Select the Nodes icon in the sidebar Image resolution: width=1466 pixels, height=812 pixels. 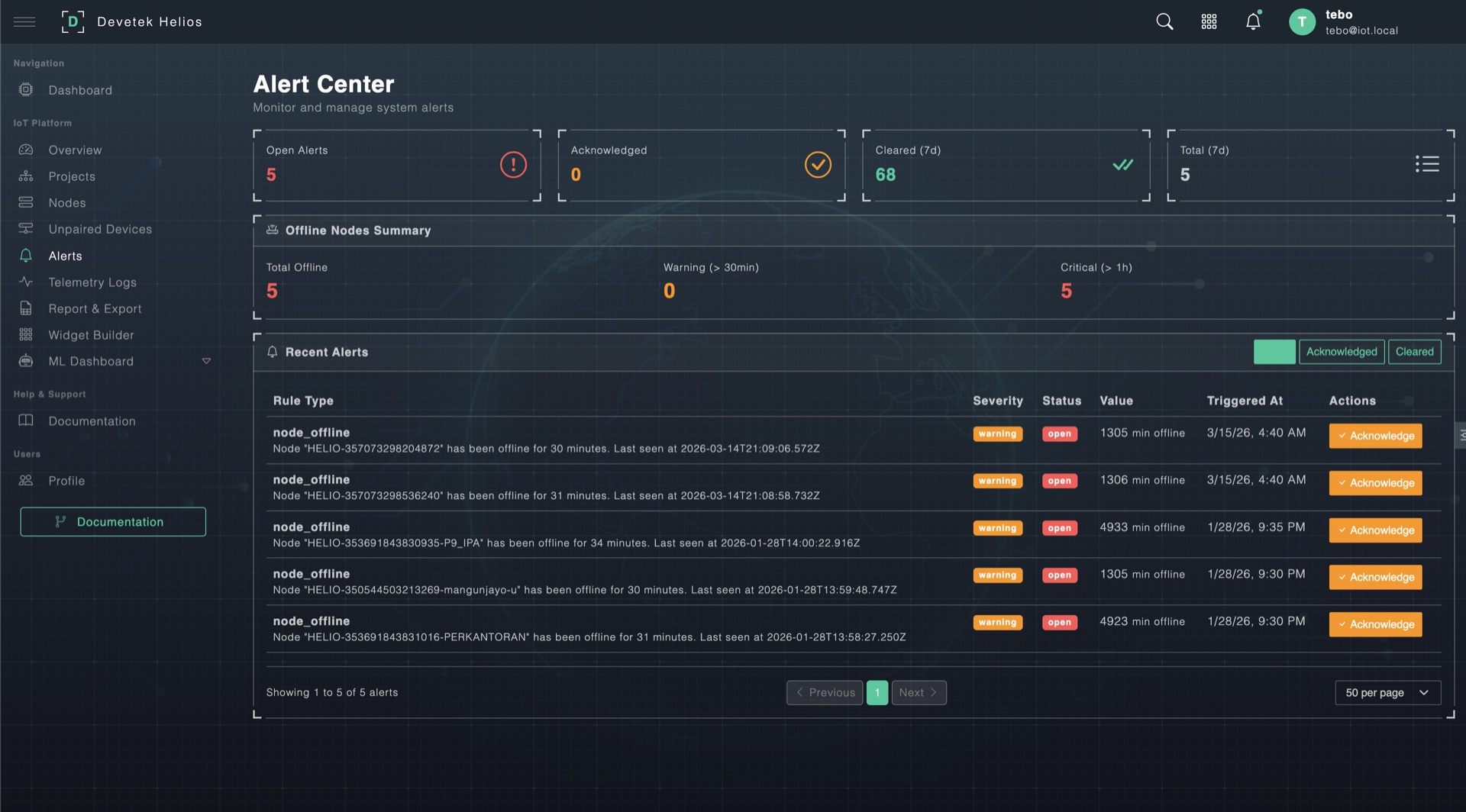tap(25, 202)
